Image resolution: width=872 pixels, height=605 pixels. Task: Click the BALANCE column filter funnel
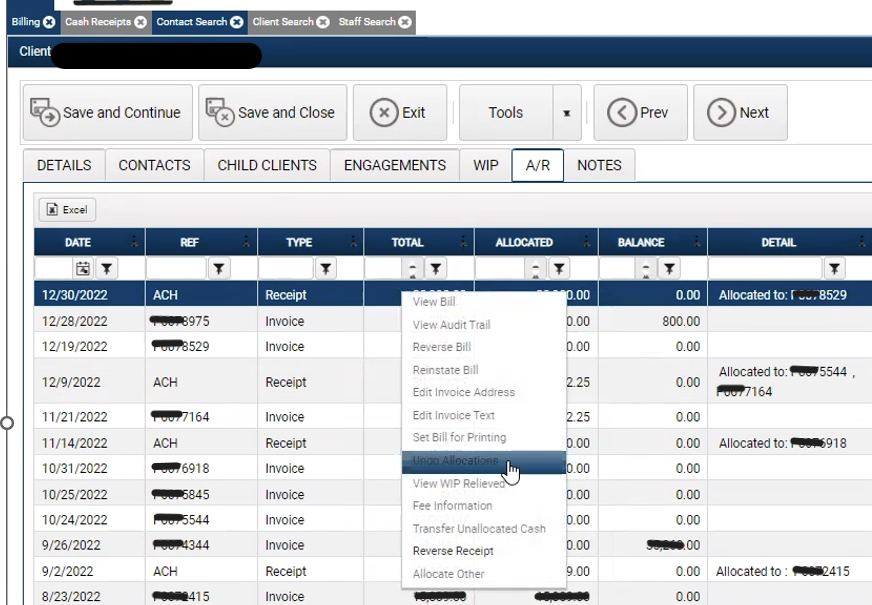[x=669, y=269]
